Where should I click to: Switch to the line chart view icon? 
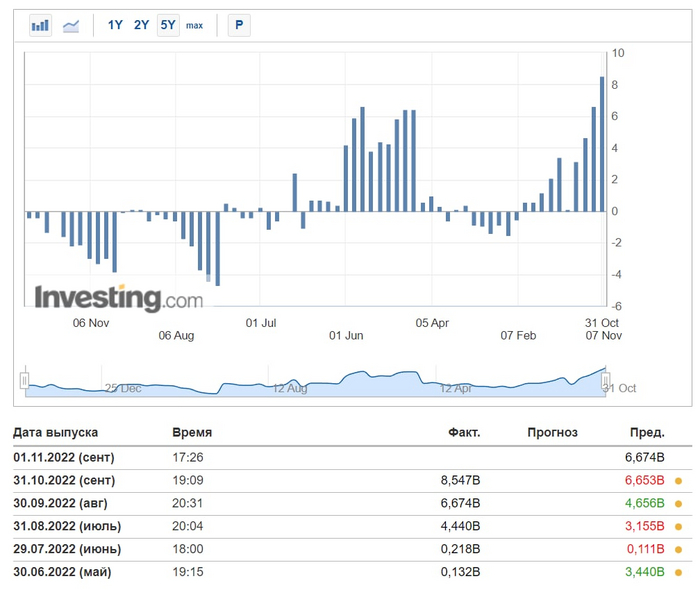(71, 25)
